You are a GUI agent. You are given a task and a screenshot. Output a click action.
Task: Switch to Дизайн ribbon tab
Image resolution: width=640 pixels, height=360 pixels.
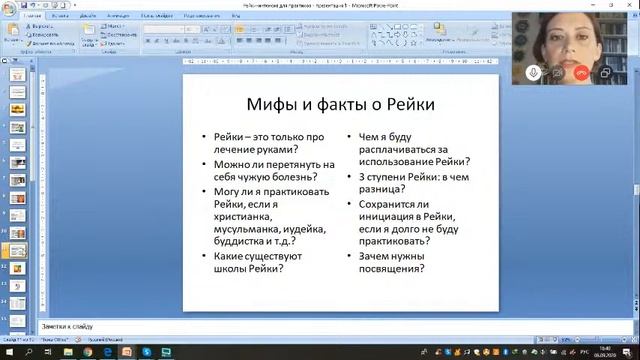coord(88,16)
